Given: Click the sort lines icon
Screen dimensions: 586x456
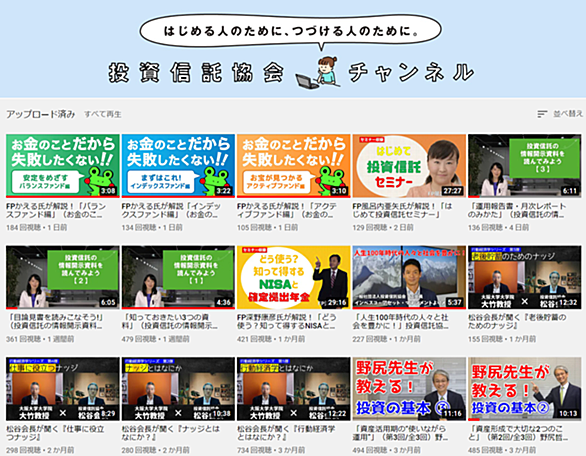Looking at the screenshot, I should (542, 114).
